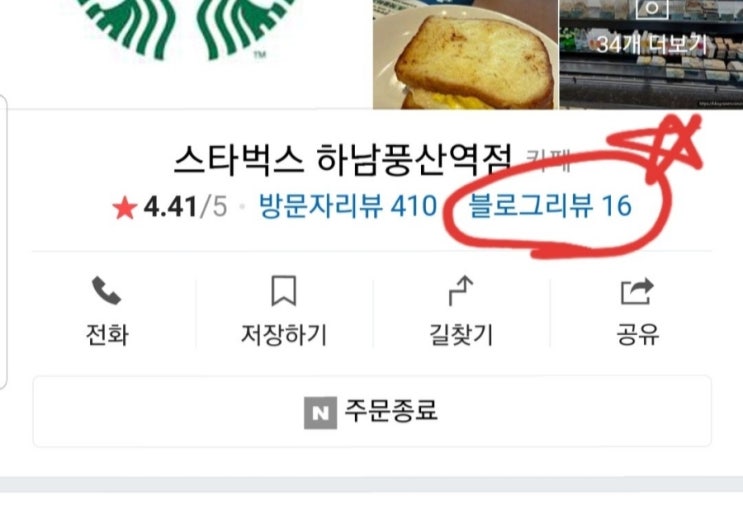Click the red star rating icon
Viewport: 743px width, 505px height.
pyautogui.click(x=125, y=207)
